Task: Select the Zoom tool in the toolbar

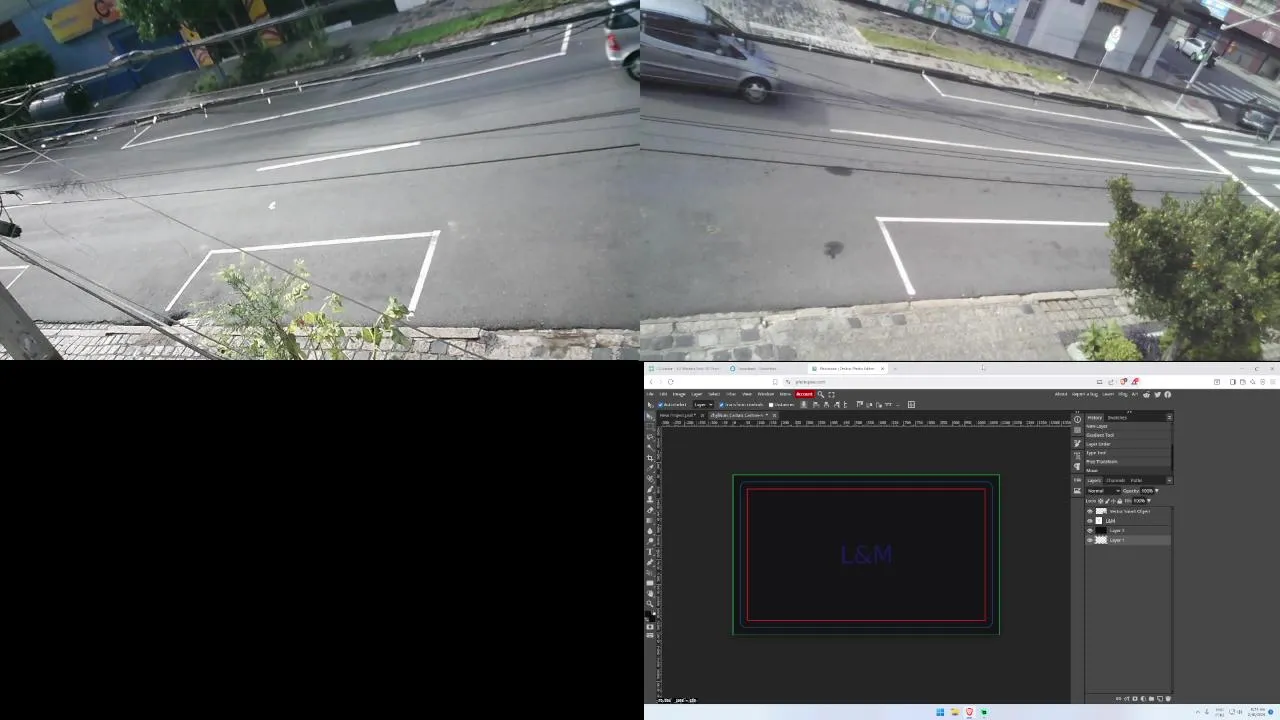Action: (650, 604)
